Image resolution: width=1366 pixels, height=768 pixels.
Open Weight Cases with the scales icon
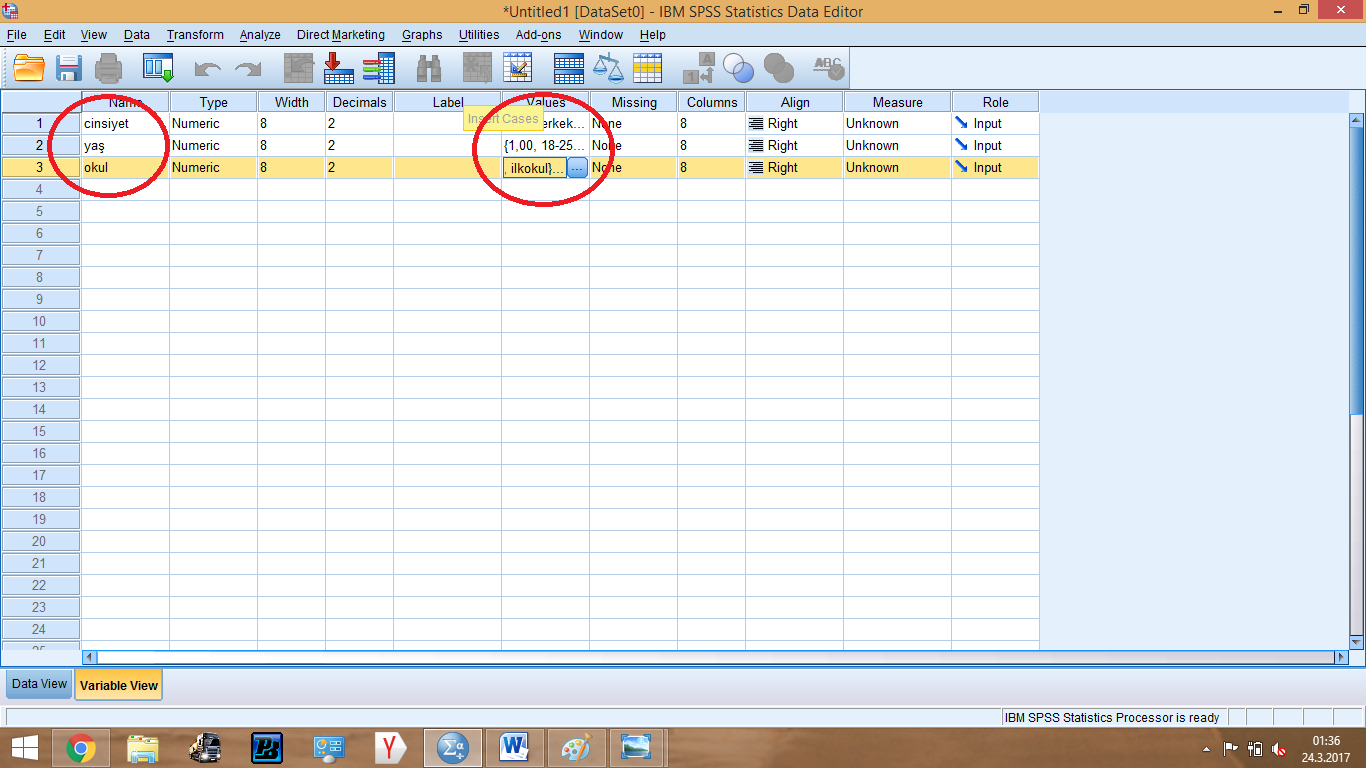608,68
